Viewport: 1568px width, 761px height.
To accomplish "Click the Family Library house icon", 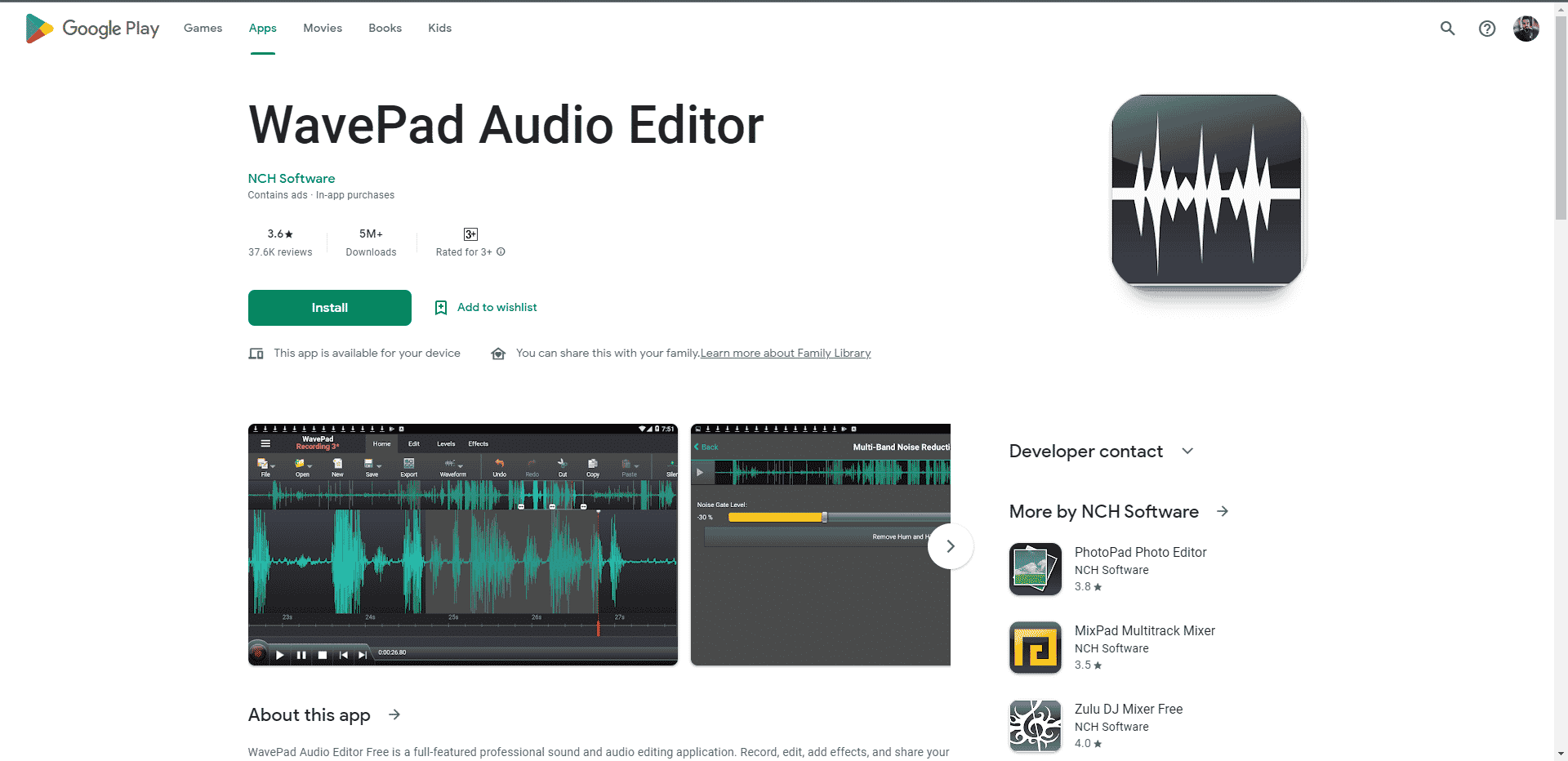I will (498, 354).
